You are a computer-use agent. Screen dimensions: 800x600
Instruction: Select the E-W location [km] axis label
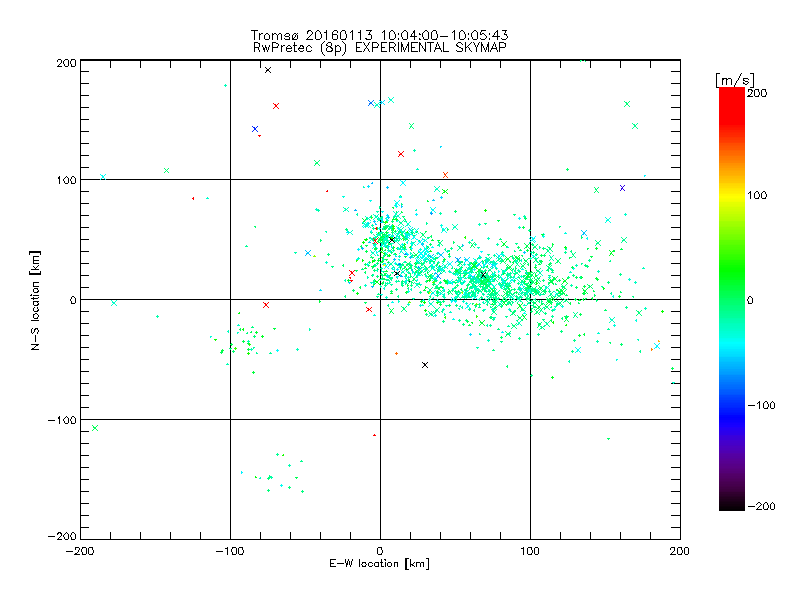[x=379, y=563]
